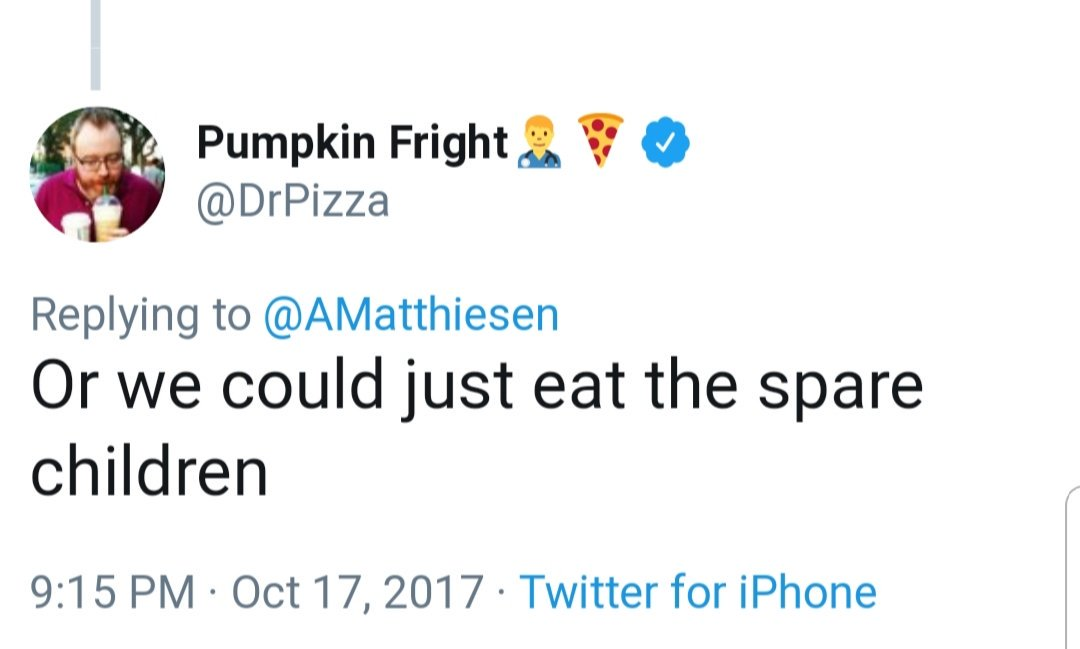Click the "Replying to" label
This screenshot has height=649, width=1080.
[x=140, y=315]
